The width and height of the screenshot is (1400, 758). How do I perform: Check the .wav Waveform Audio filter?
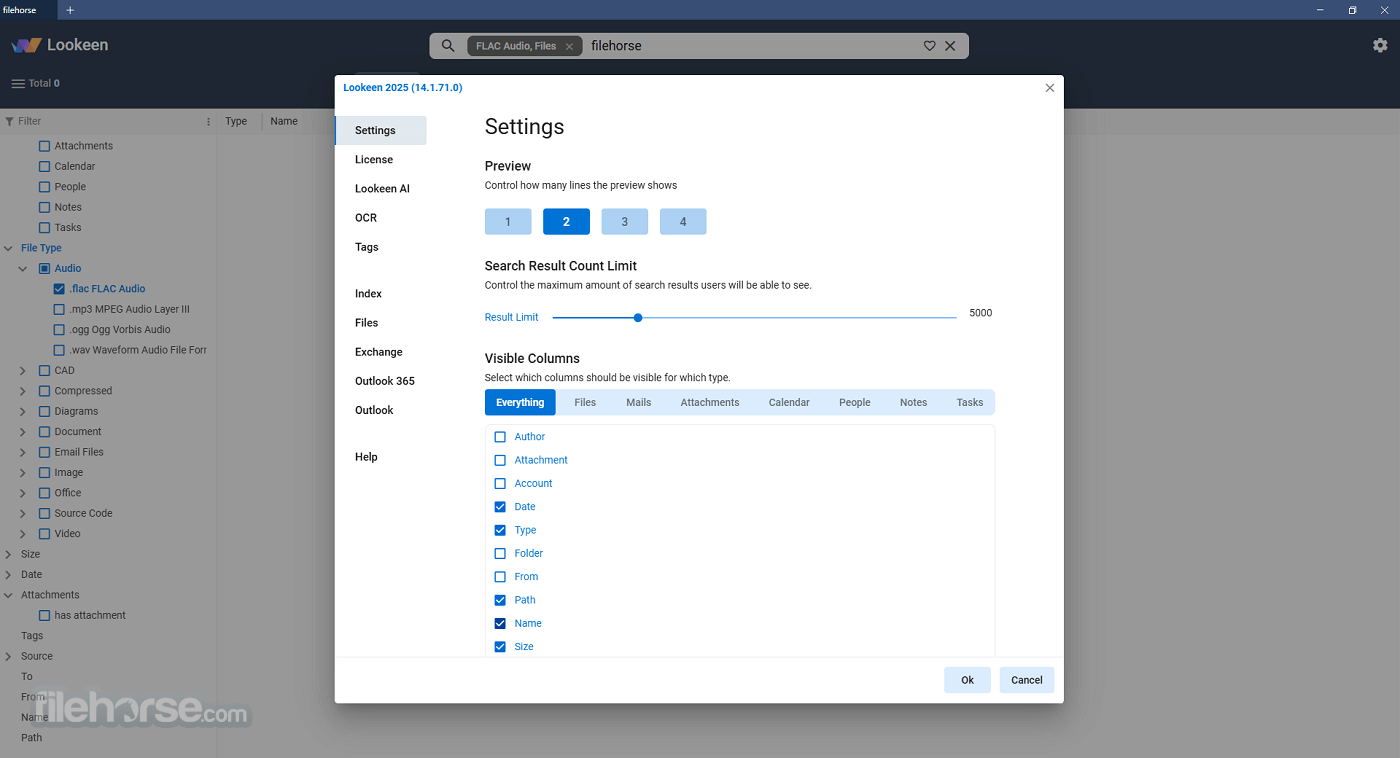click(x=59, y=350)
